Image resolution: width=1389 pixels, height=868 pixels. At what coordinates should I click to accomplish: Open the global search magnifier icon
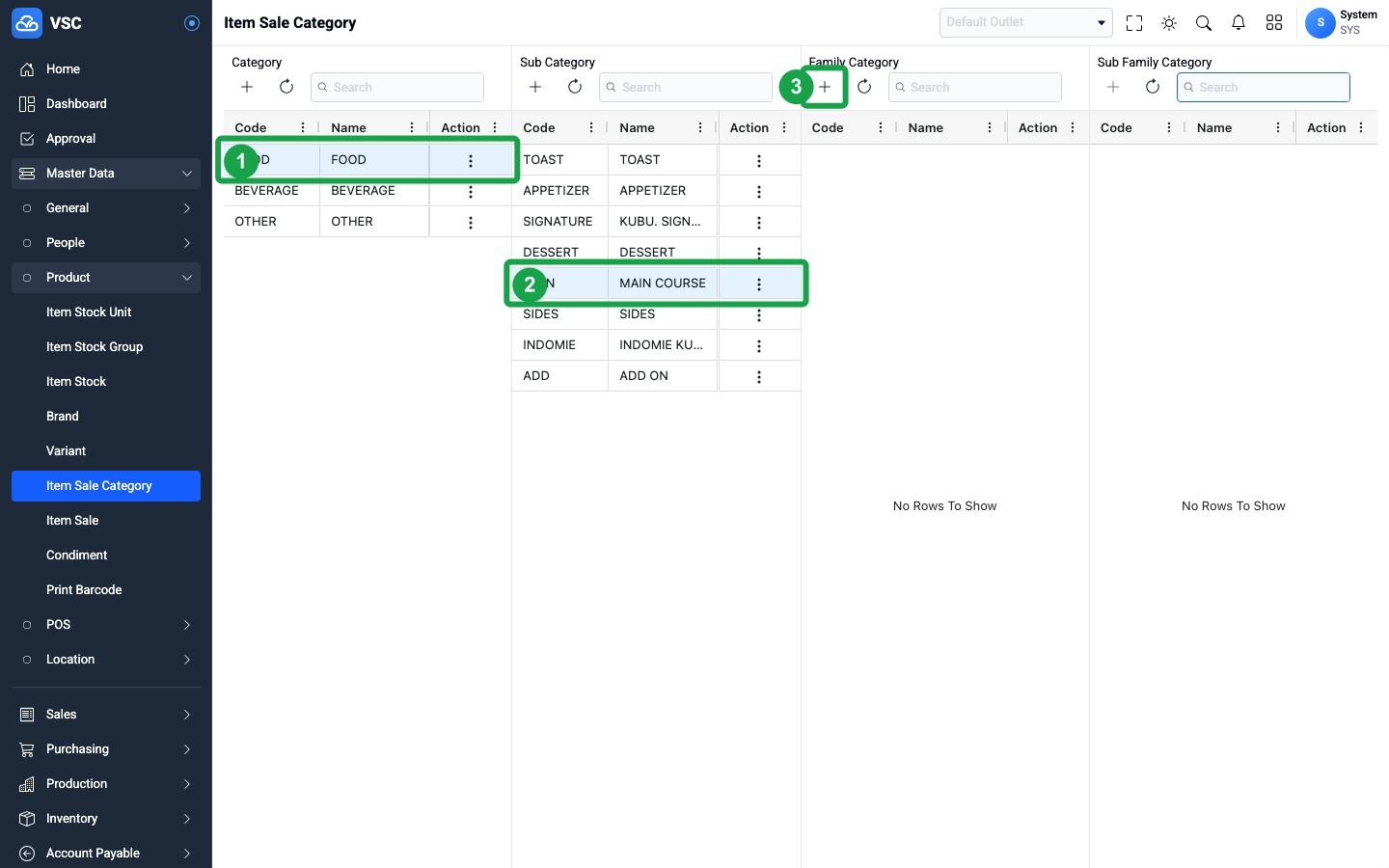pyautogui.click(x=1204, y=22)
